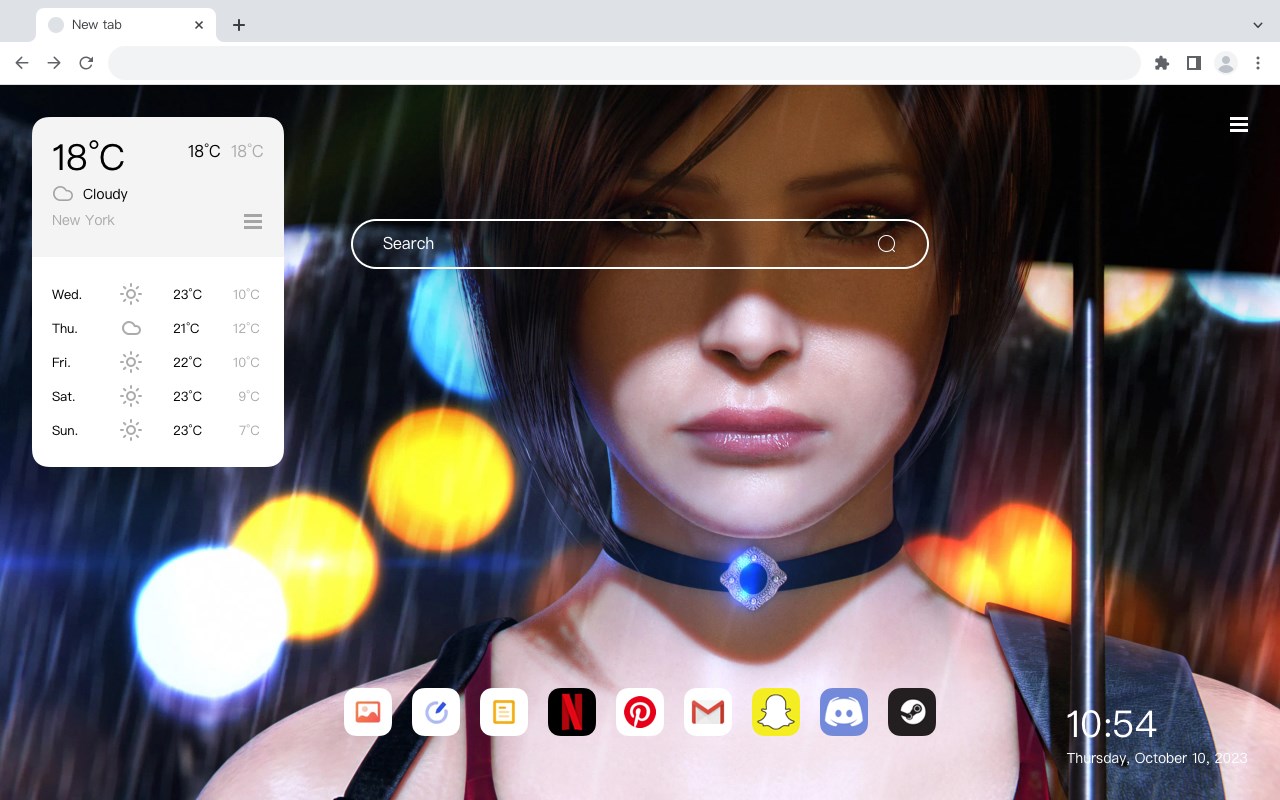The height and width of the screenshot is (800, 1280).
Task: Select the Fri. forecast row label
Action: click(x=61, y=363)
